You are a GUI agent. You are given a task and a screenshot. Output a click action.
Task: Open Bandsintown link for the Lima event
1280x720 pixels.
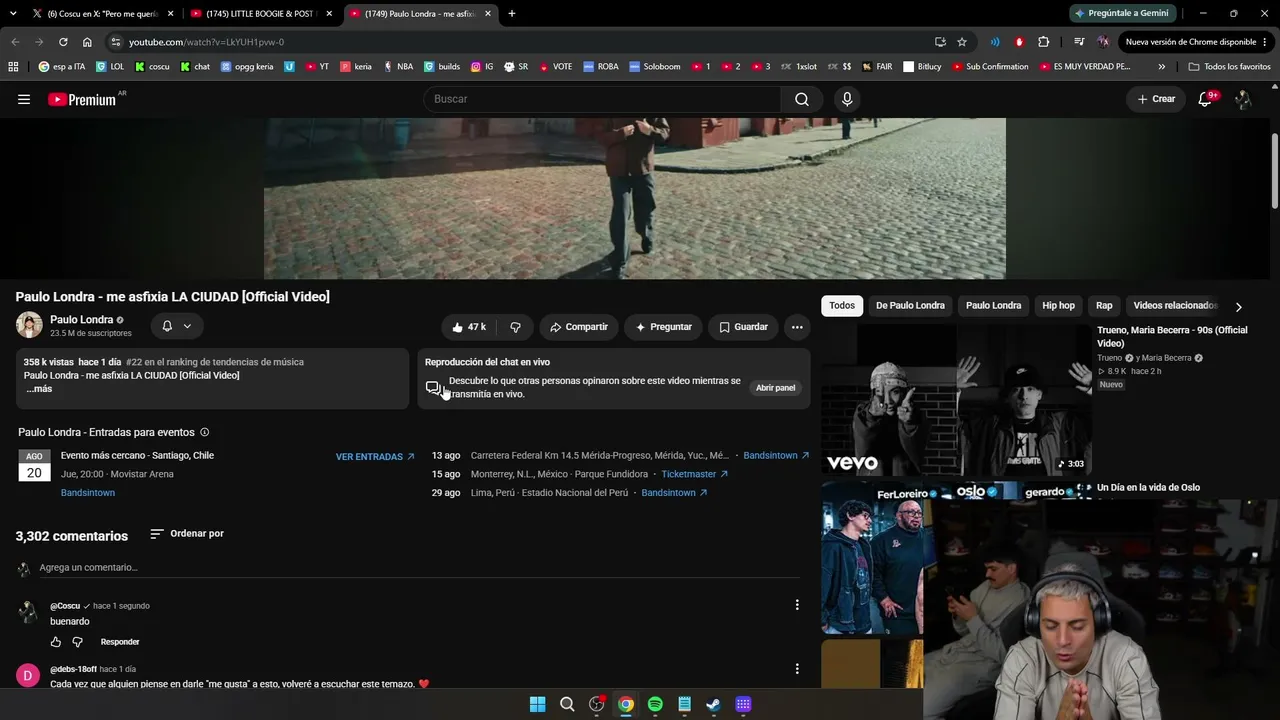pyautogui.click(x=674, y=493)
